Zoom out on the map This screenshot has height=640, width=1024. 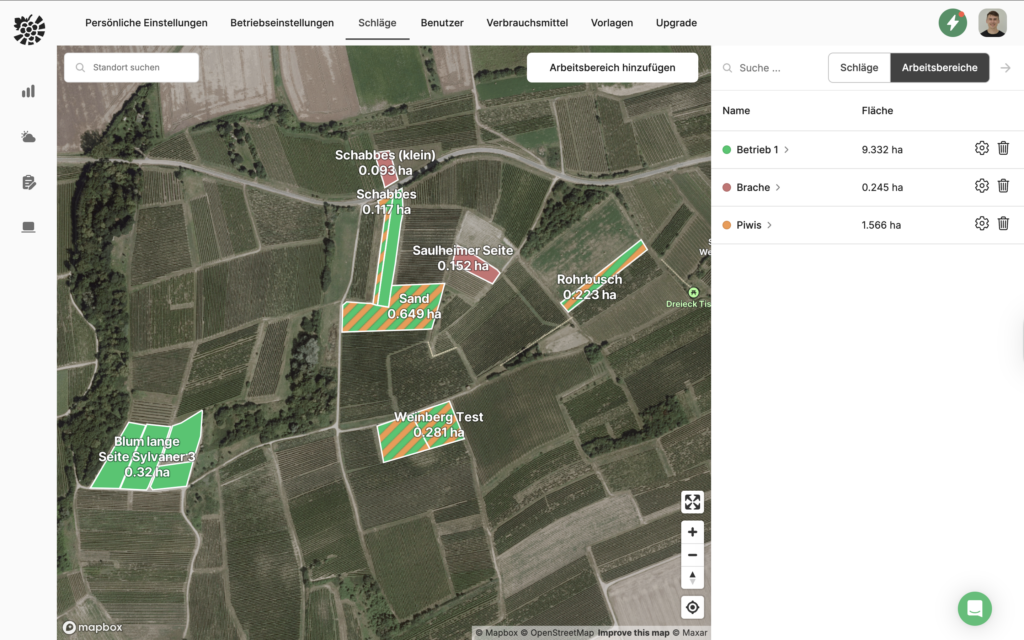pos(692,555)
